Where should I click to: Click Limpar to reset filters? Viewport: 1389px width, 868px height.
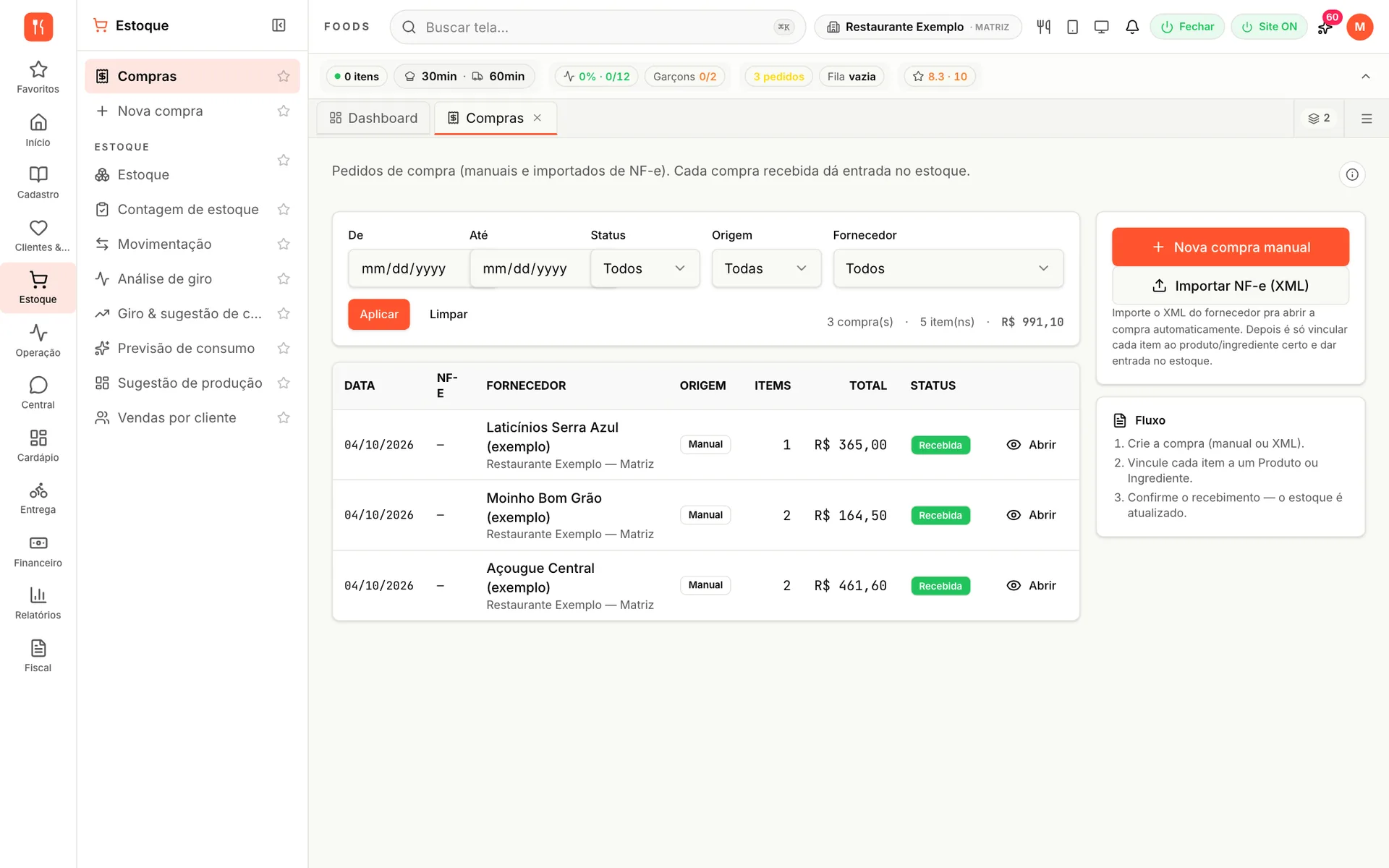click(449, 314)
